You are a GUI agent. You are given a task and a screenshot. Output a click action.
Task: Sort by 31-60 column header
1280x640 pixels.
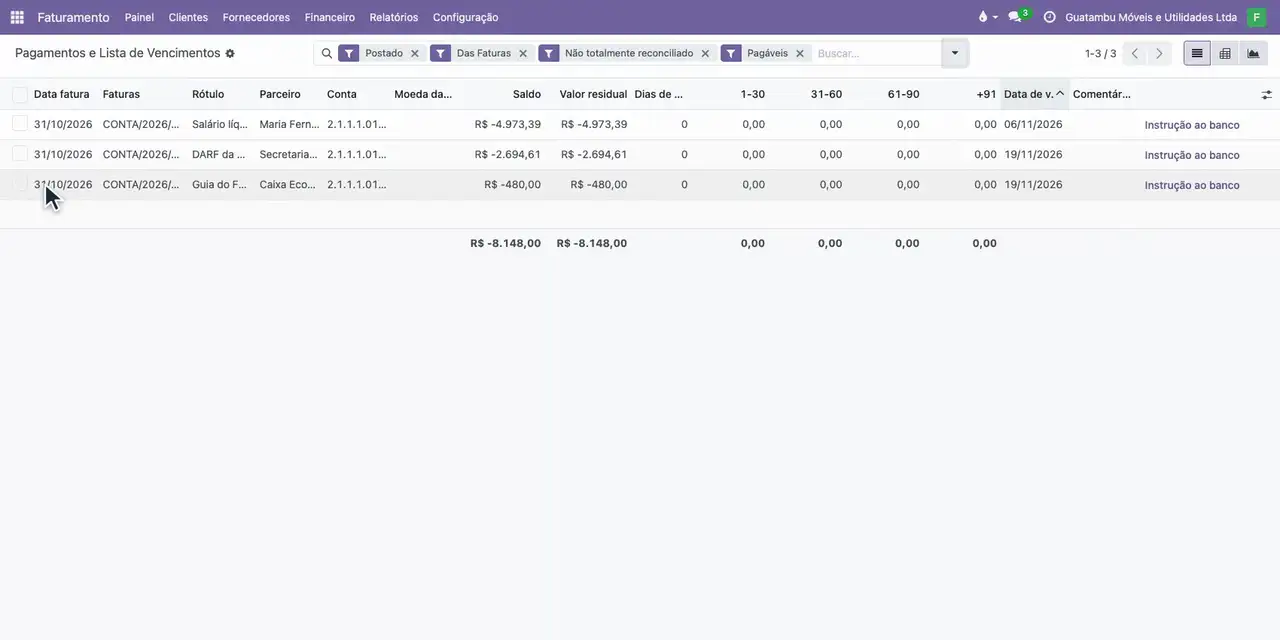pyautogui.click(x=826, y=94)
